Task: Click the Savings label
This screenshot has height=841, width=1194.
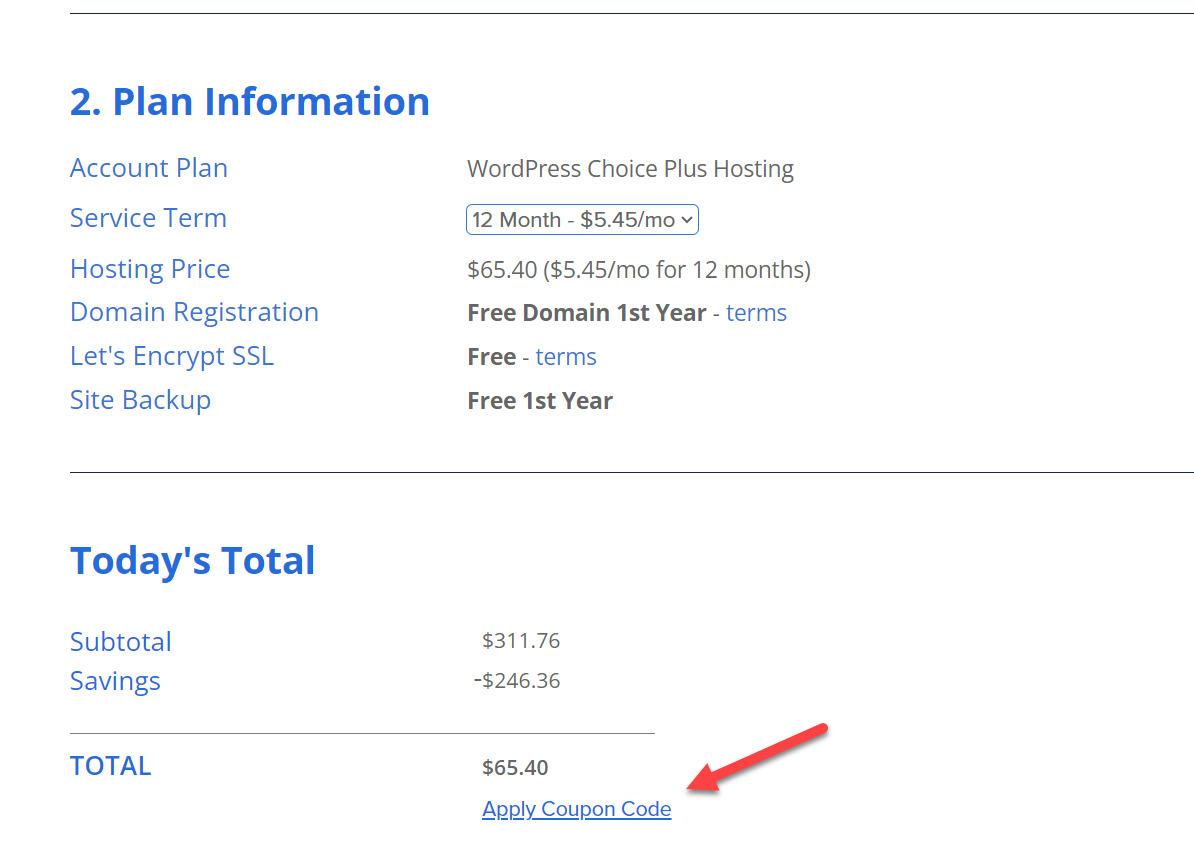Action: click(115, 681)
